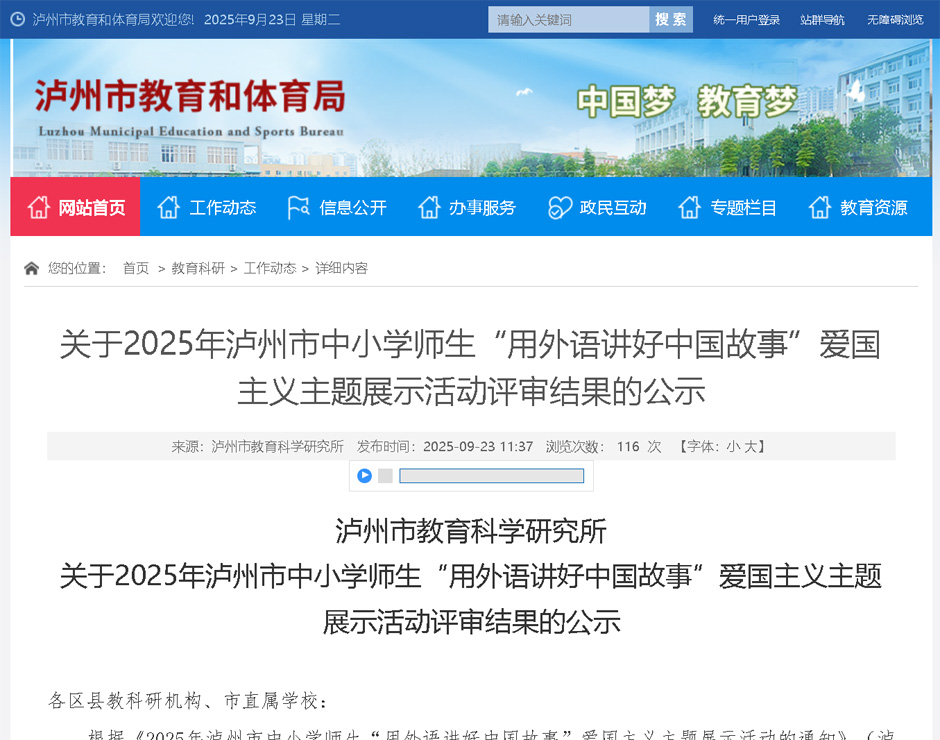Switch font size to 小

[732, 447]
